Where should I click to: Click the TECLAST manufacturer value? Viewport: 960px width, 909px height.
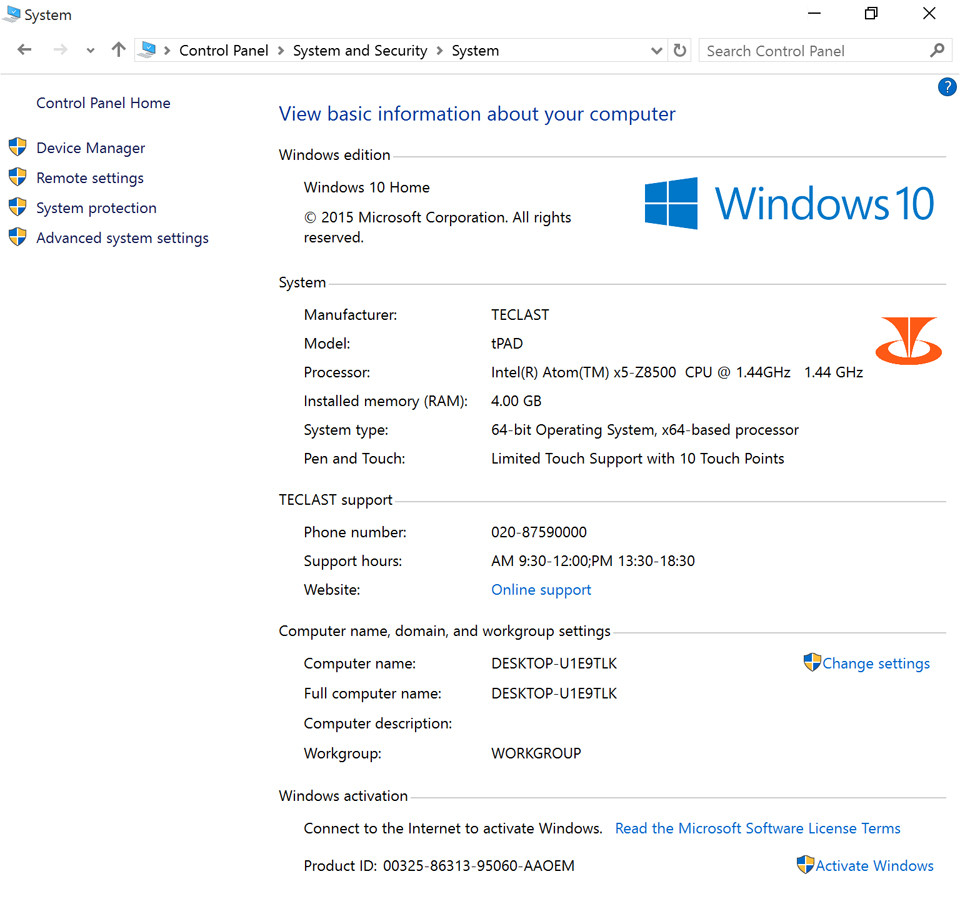click(520, 315)
